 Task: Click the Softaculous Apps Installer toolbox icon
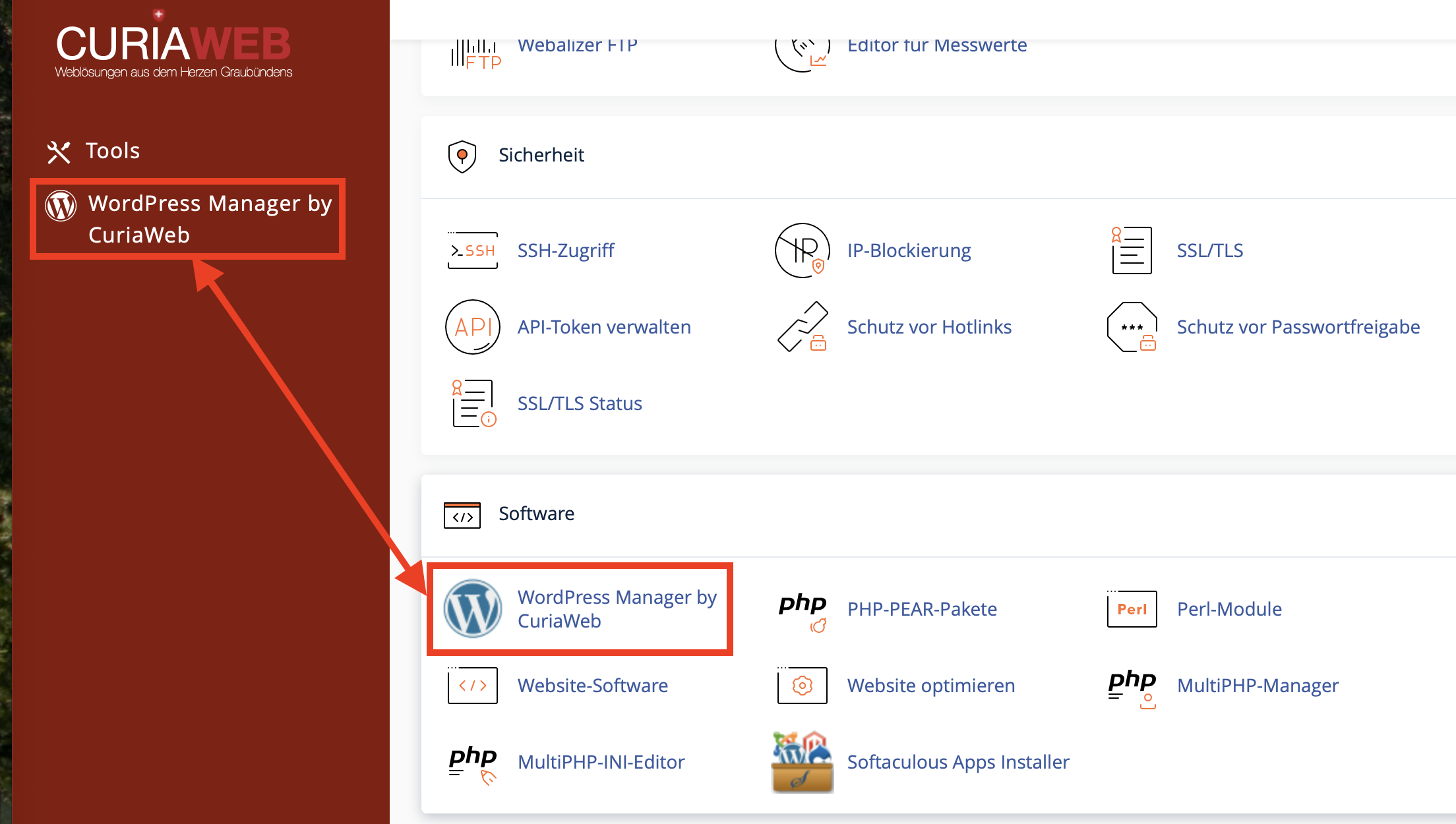(803, 762)
